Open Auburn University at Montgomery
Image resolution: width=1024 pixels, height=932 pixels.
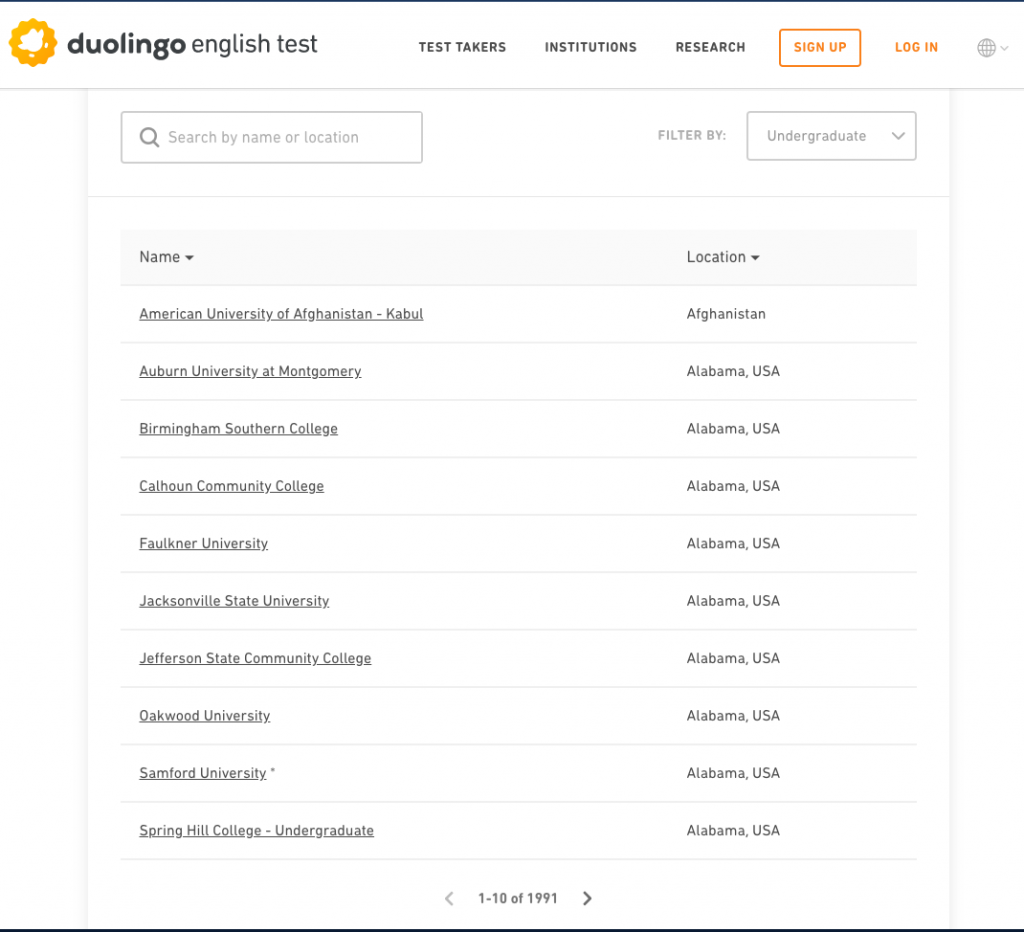point(250,372)
